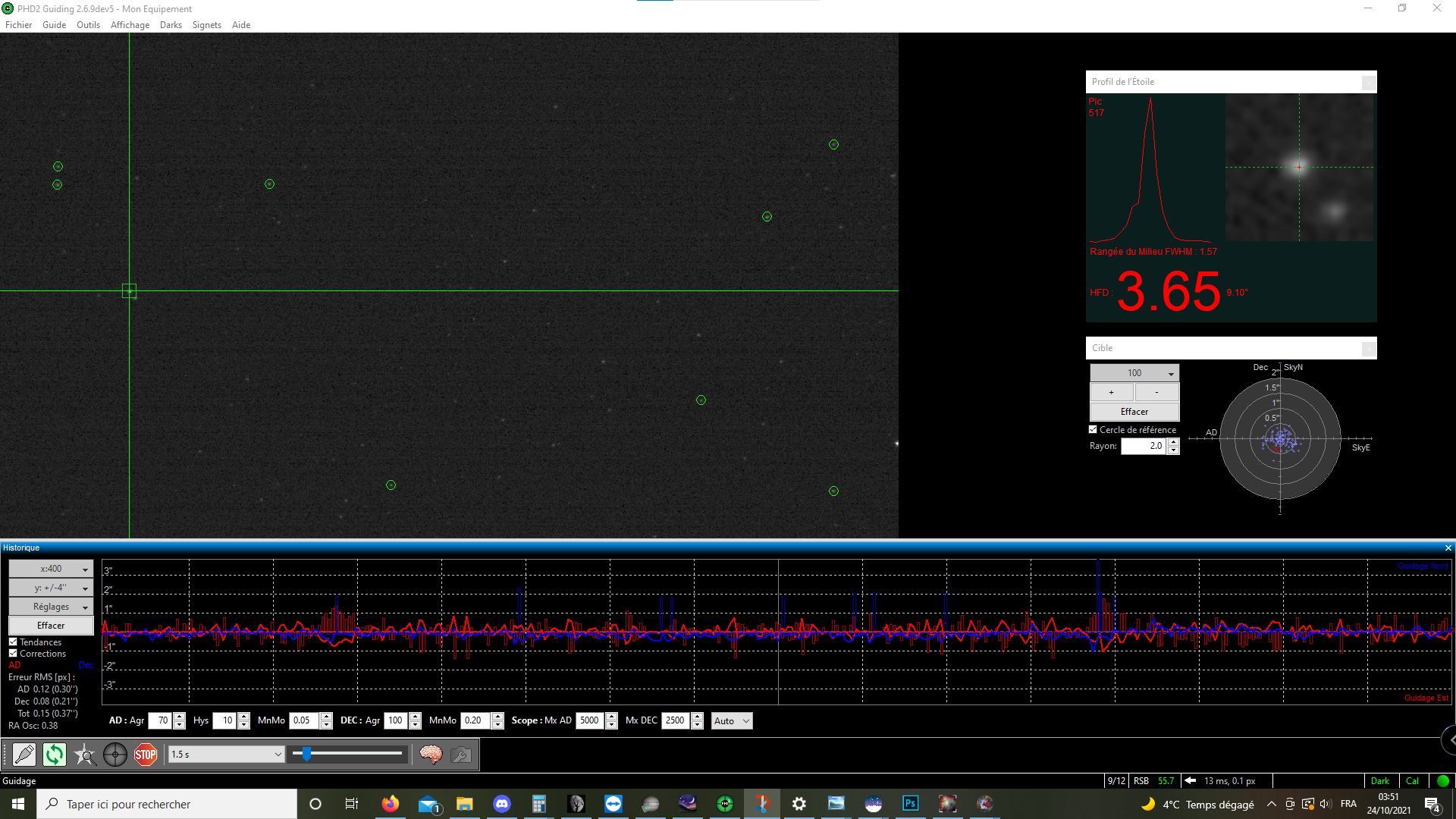The height and width of the screenshot is (819, 1456).
Task: Close the Historique panel
Action: coord(1448,548)
